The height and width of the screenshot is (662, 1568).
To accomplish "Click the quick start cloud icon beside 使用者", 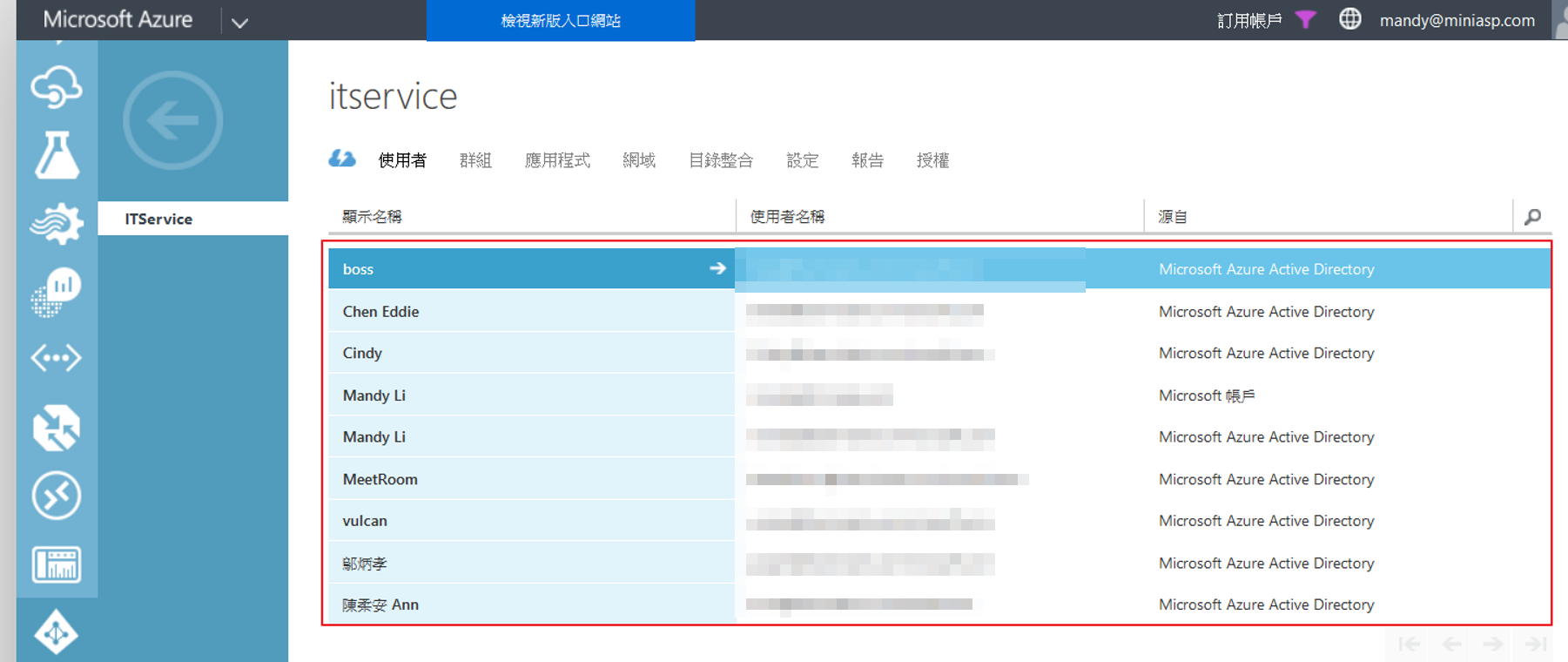I will 342,159.
